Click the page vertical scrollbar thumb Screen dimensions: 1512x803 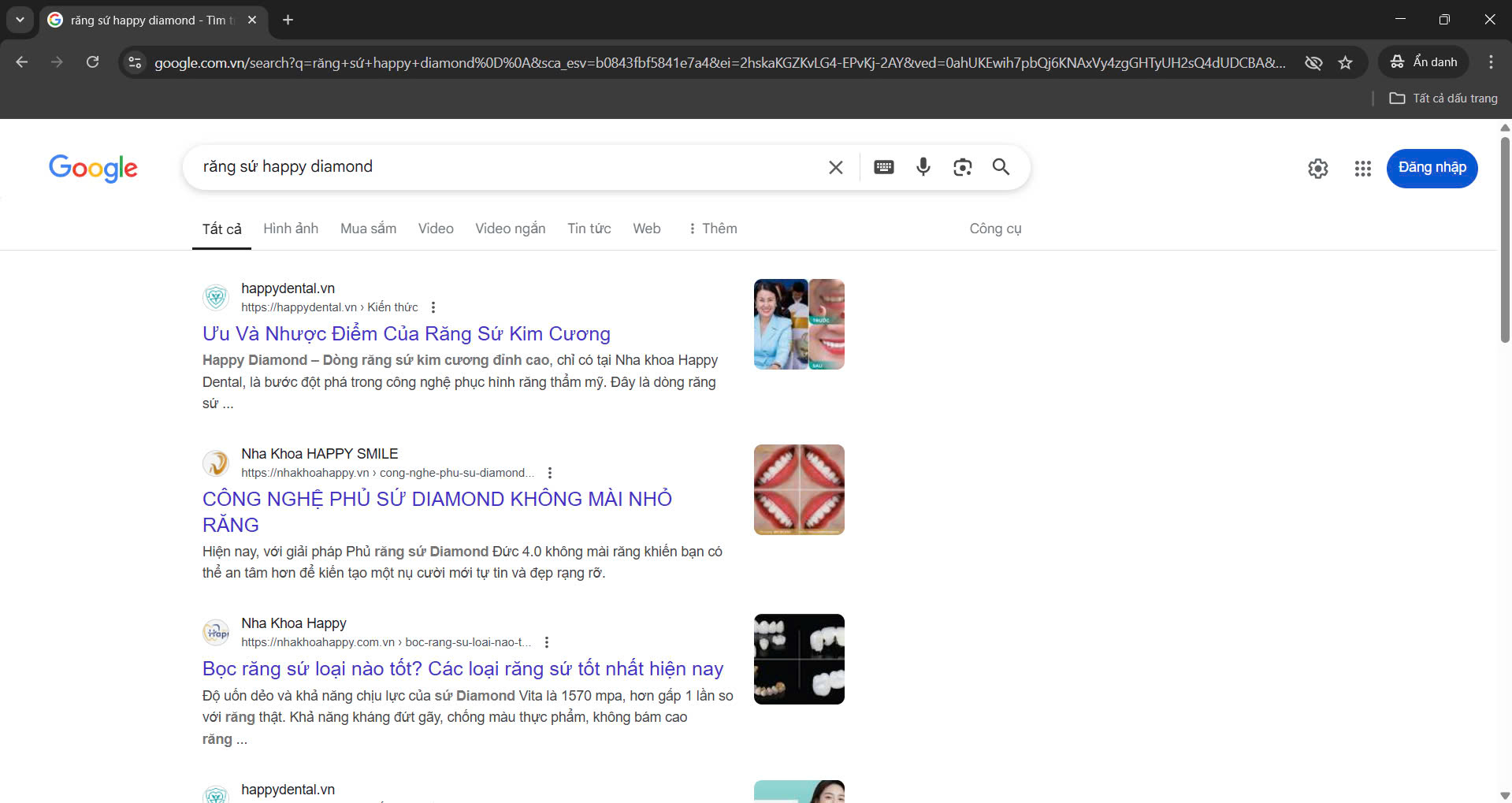coord(1505,240)
